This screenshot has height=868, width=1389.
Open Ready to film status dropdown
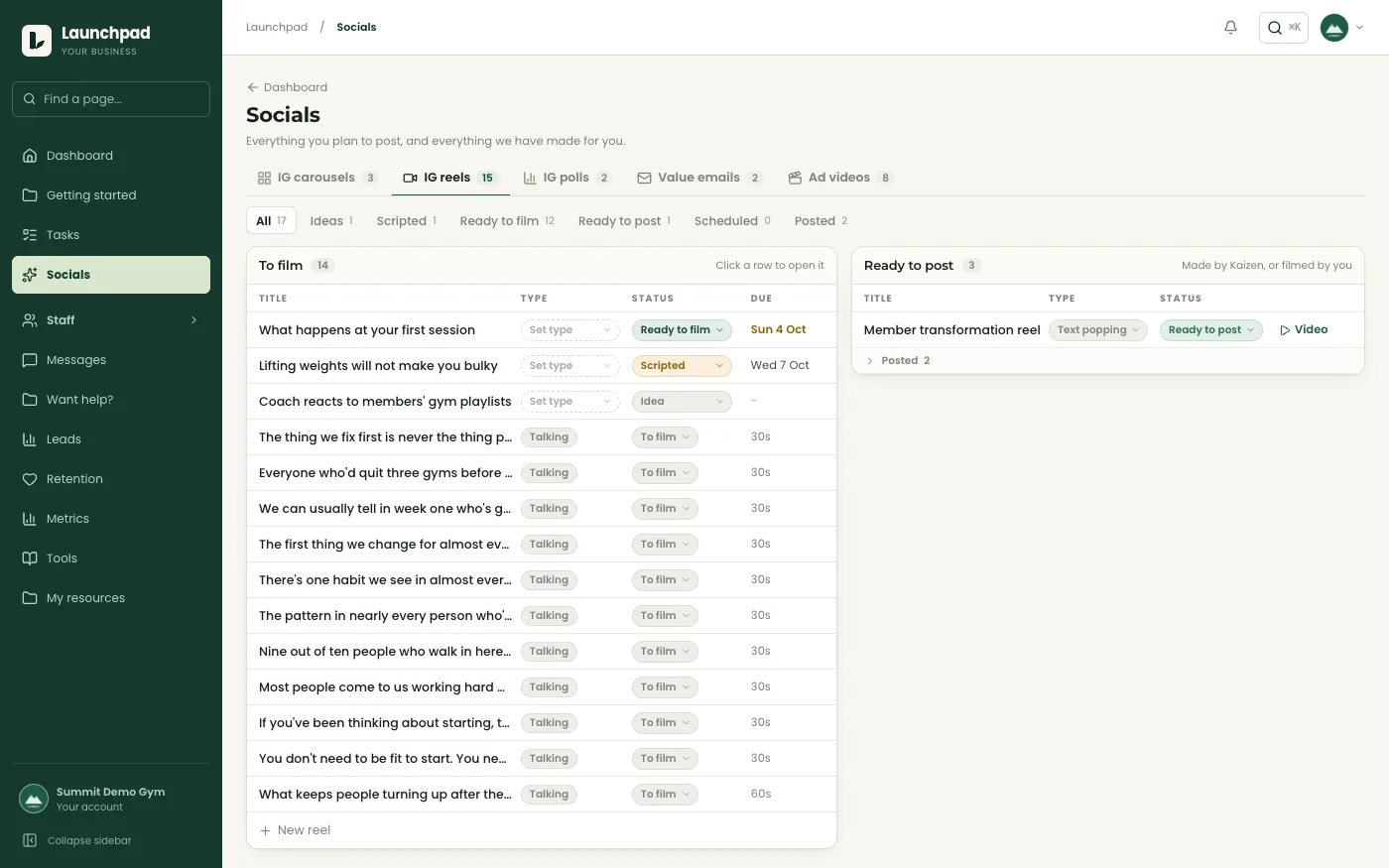coord(682,330)
